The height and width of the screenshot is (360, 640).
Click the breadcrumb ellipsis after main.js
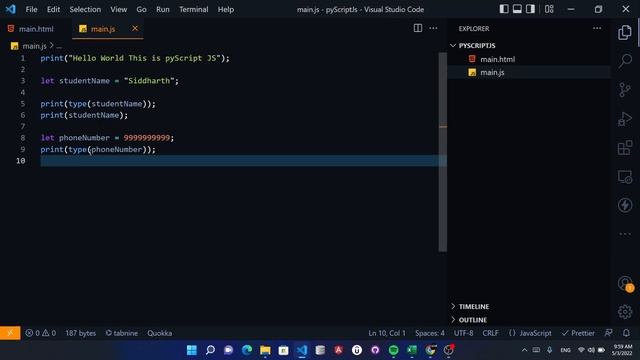(59, 47)
